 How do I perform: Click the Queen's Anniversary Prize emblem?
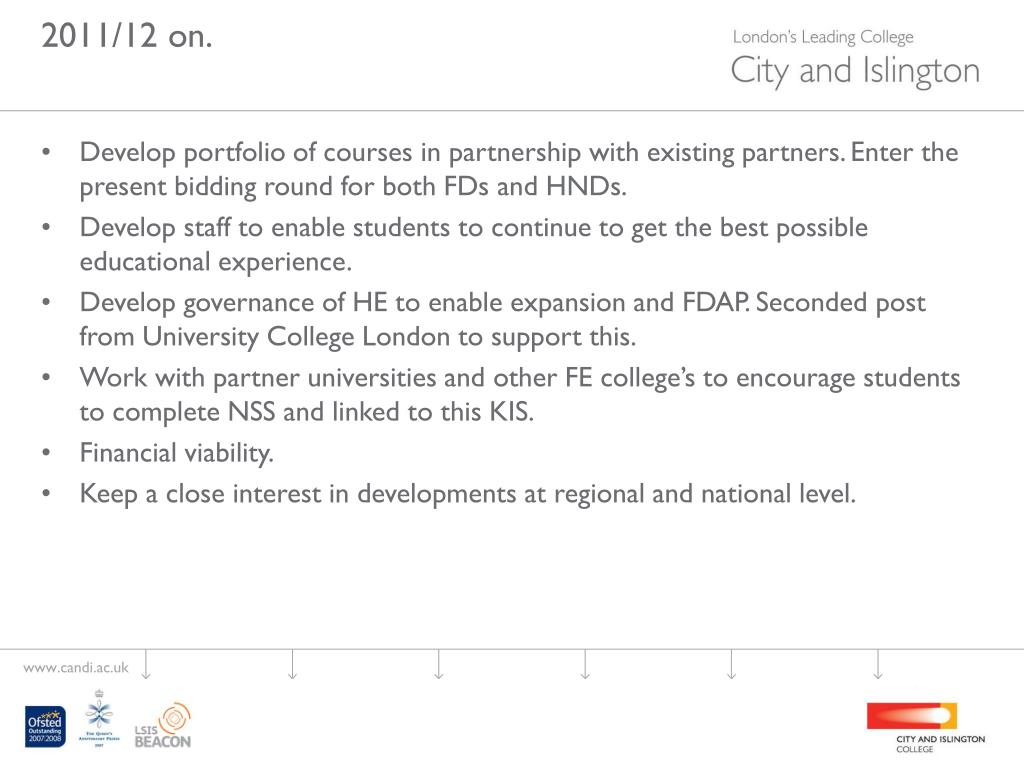(x=99, y=718)
